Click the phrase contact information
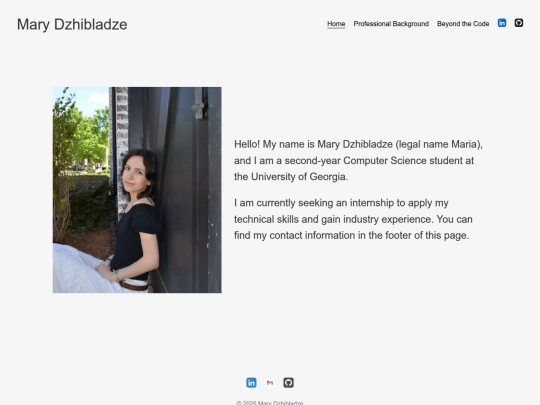The height and width of the screenshot is (405, 540). tap(312, 236)
